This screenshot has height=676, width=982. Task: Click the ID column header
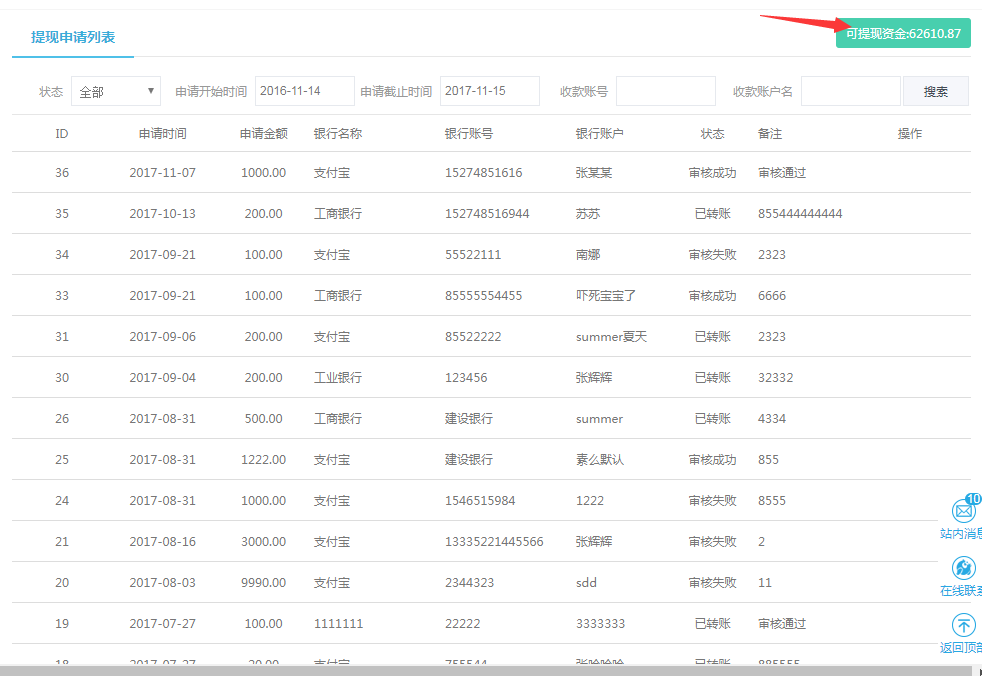[x=62, y=133]
